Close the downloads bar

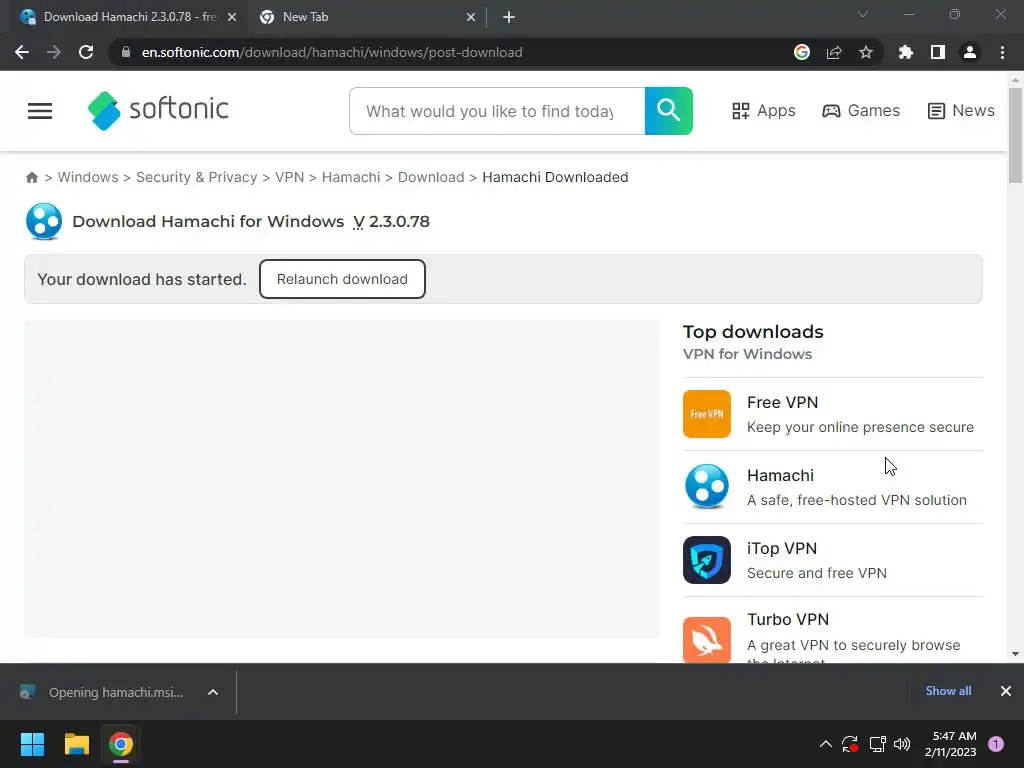click(x=1006, y=691)
